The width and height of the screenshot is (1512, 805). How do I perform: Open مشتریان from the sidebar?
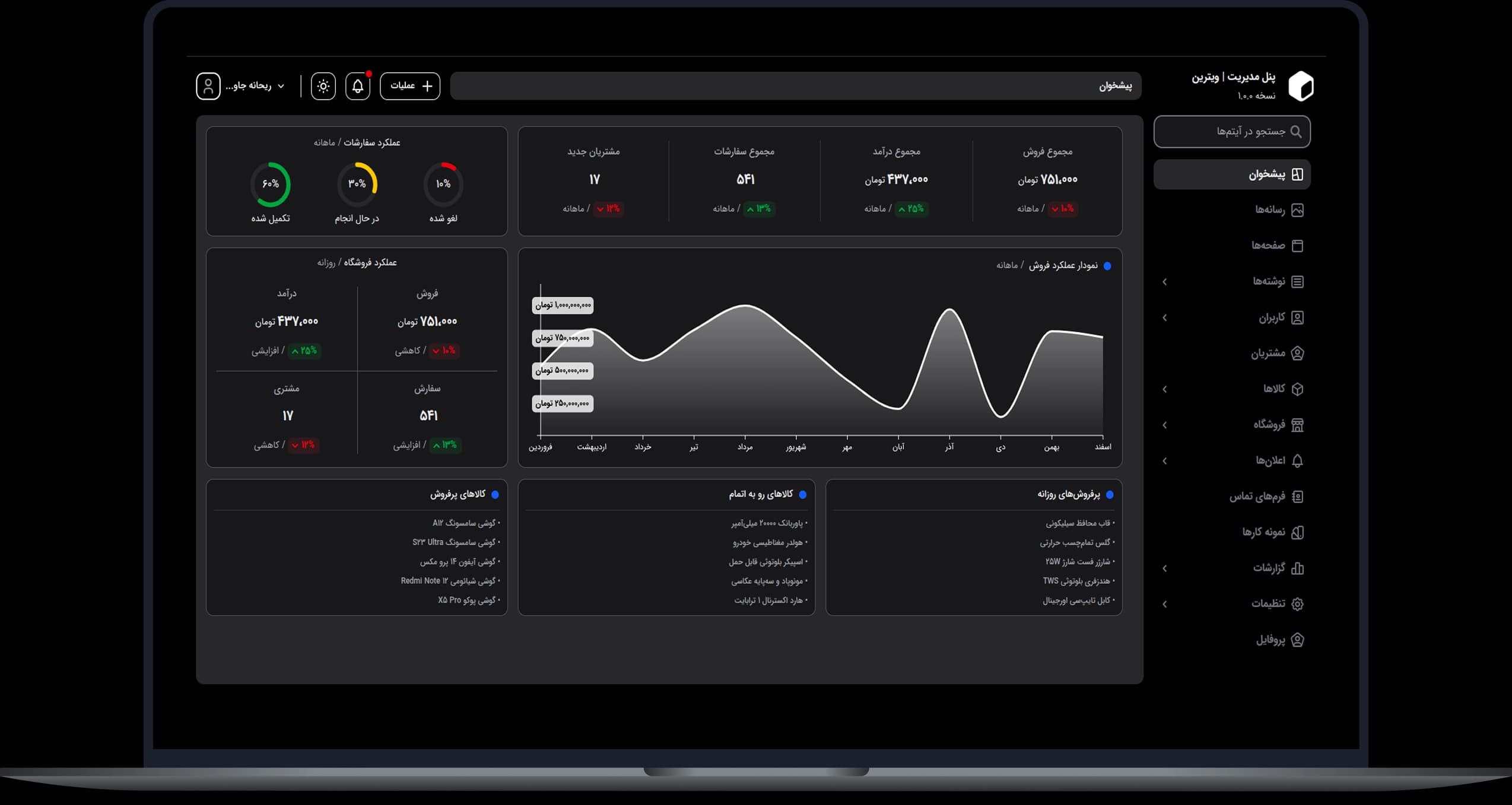click(x=1278, y=354)
